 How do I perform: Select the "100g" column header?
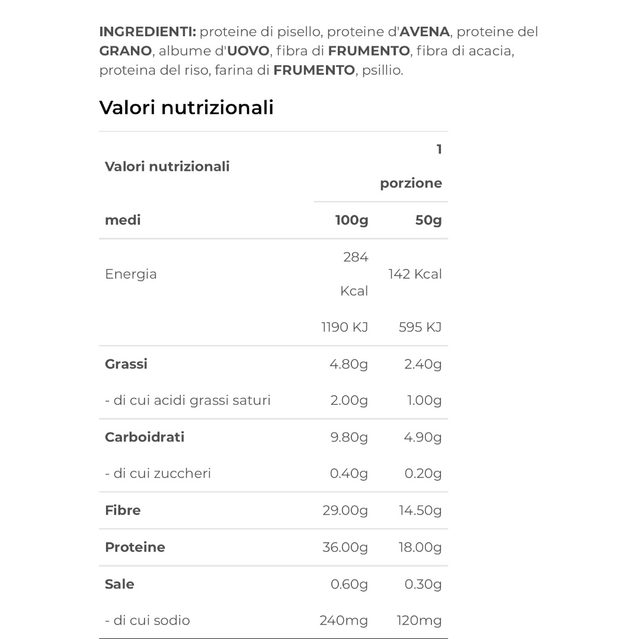[351, 220]
